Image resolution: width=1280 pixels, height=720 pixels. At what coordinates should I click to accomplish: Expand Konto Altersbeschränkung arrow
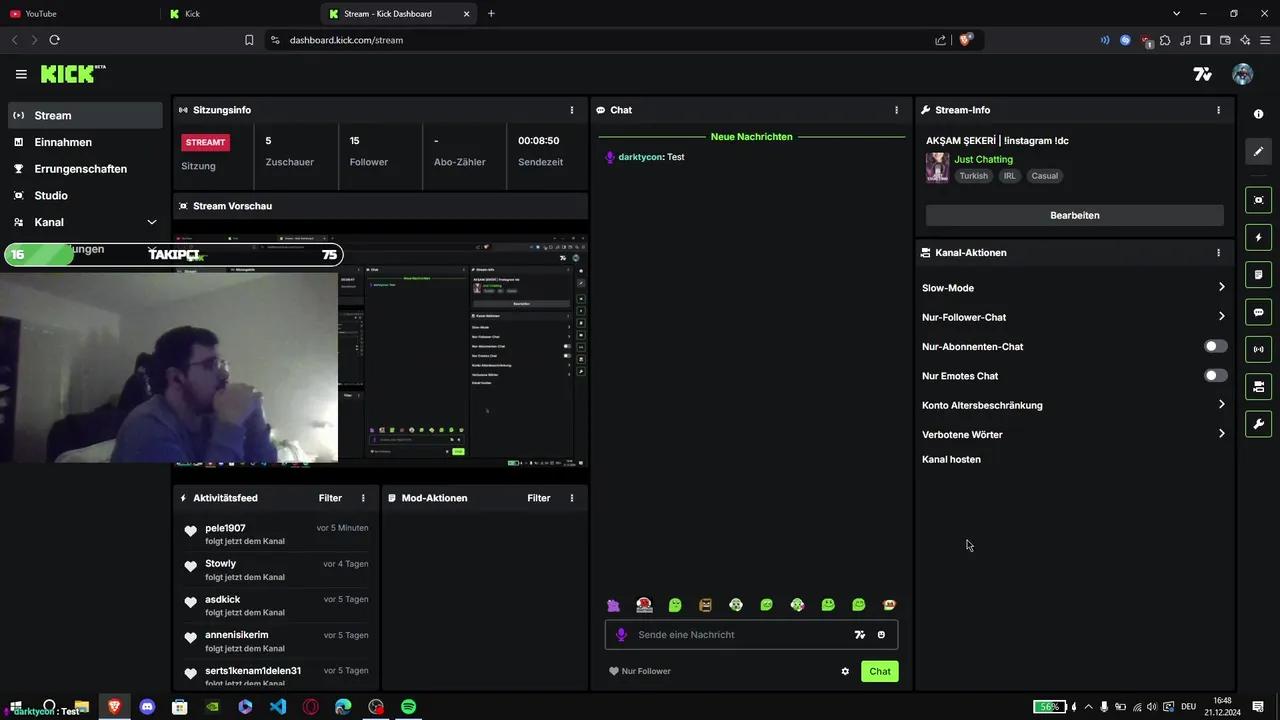(x=1221, y=405)
